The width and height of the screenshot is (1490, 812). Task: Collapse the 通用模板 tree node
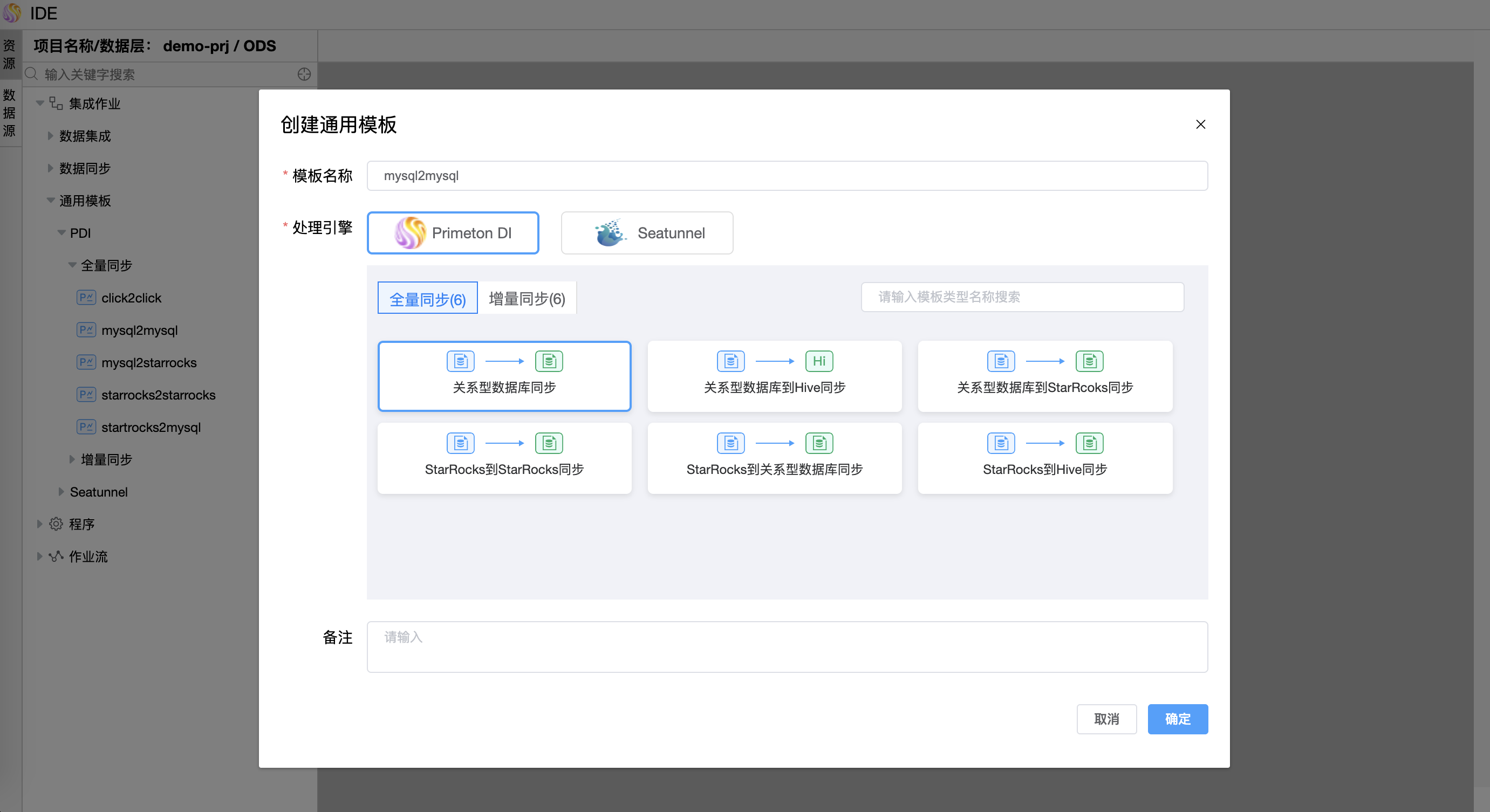tap(51, 201)
